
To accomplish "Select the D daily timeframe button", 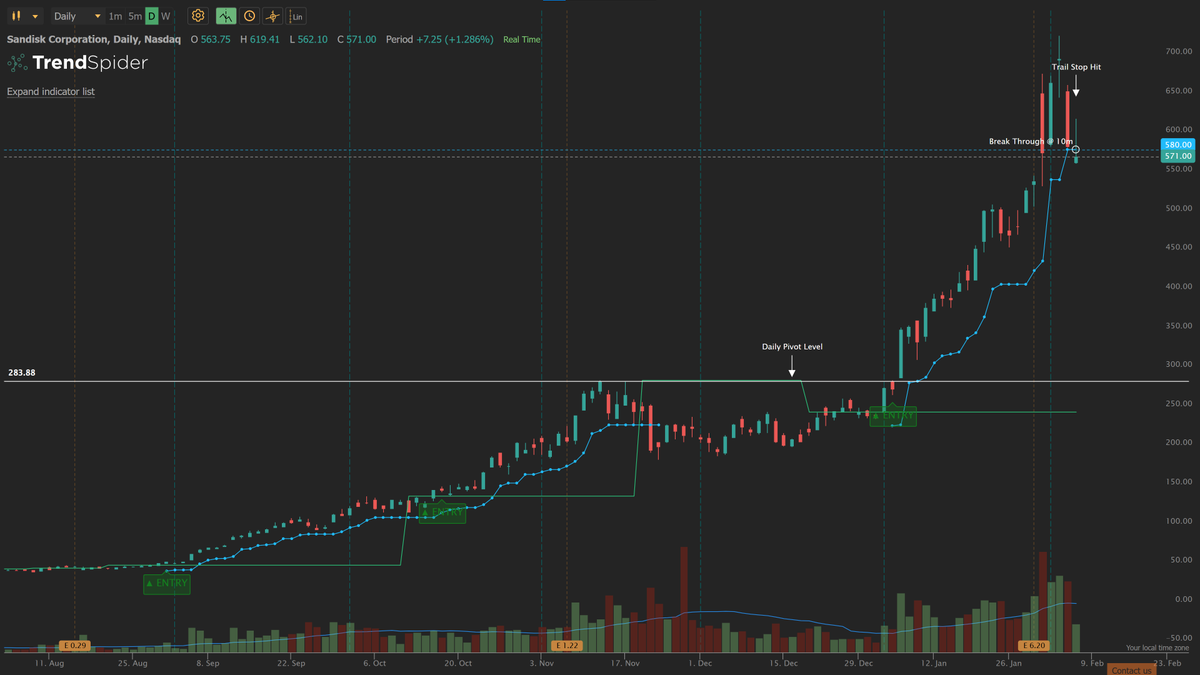I will (151, 16).
